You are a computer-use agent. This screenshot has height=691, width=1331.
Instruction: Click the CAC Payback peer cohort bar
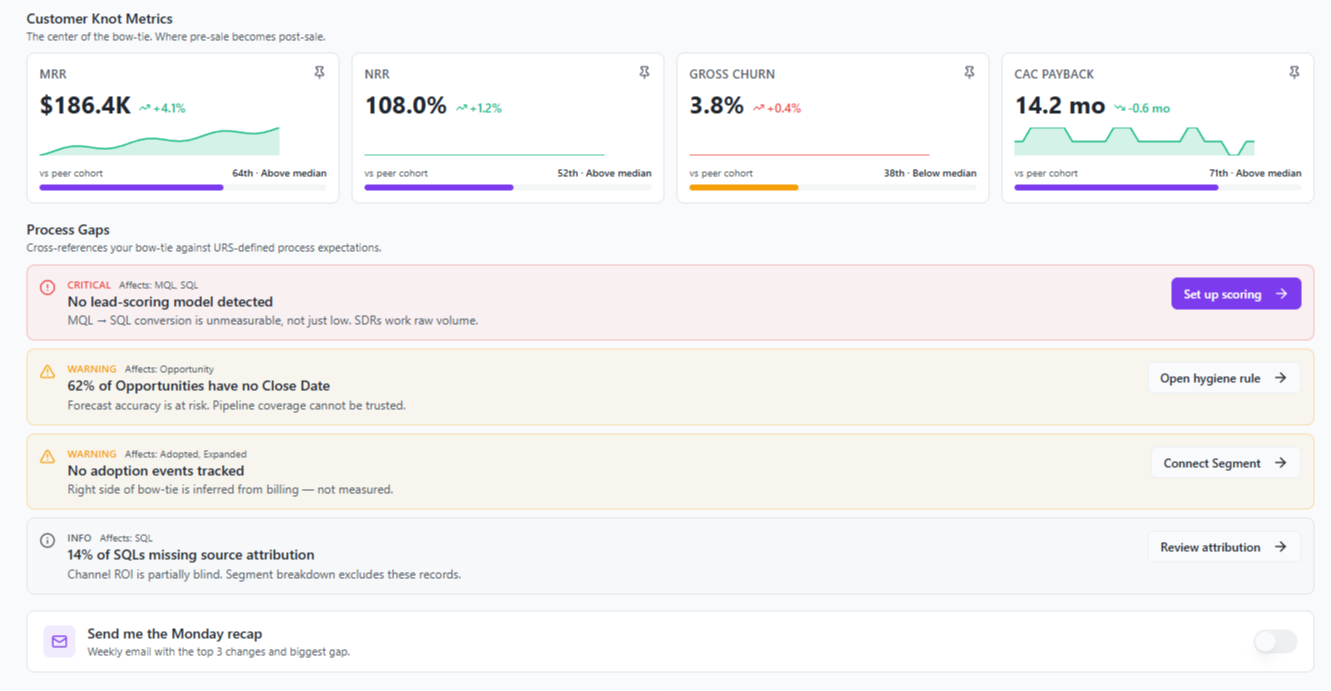pos(1158,187)
